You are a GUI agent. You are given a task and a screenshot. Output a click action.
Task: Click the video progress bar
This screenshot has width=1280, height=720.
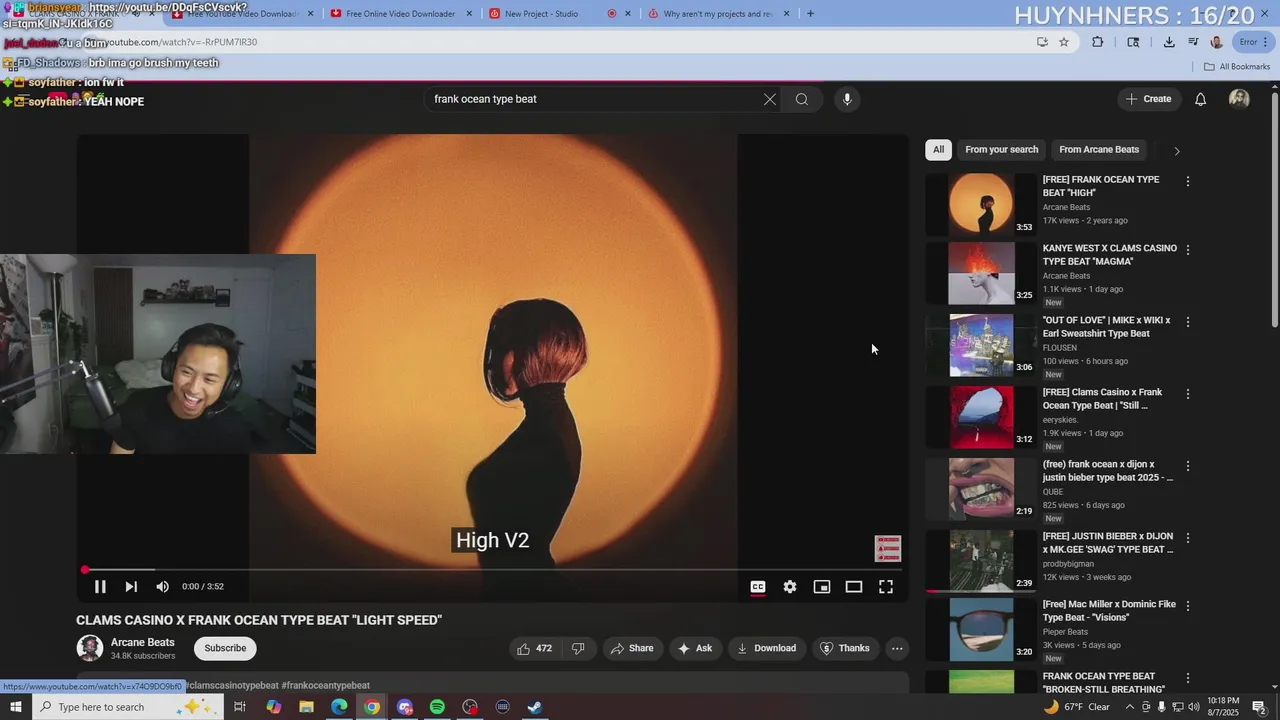click(x=493, y=570)
